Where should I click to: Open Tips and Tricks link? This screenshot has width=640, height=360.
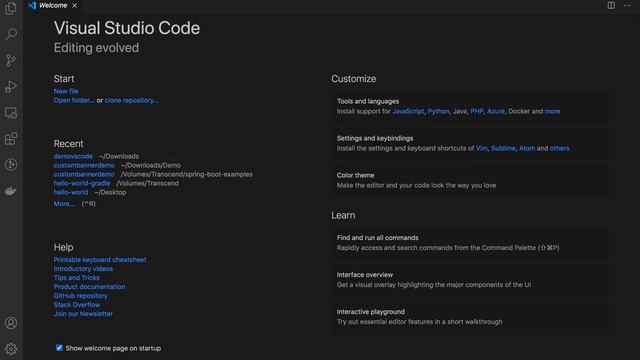tap(76, 278)
